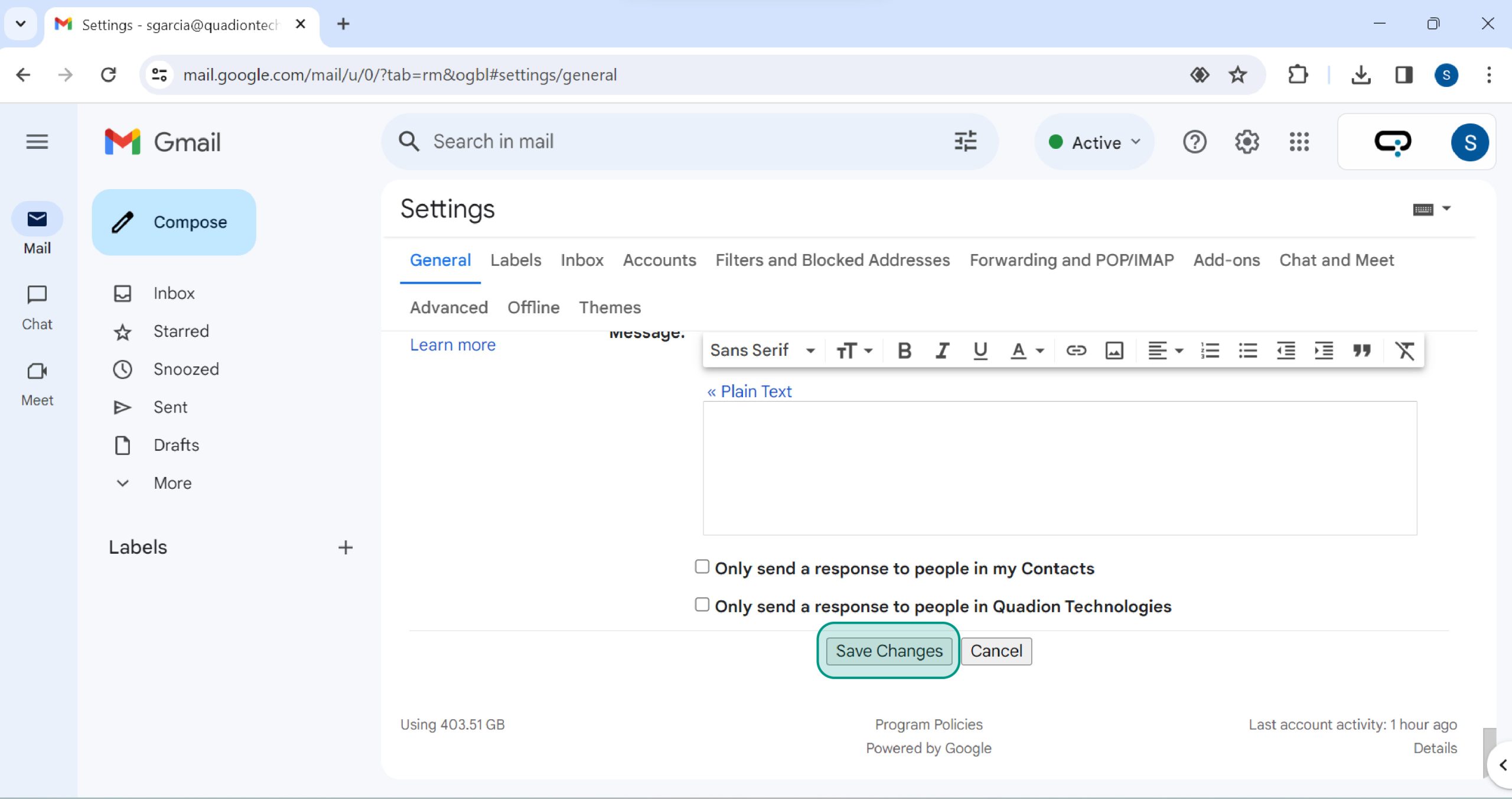Click the remove formatting icon

1405,350
